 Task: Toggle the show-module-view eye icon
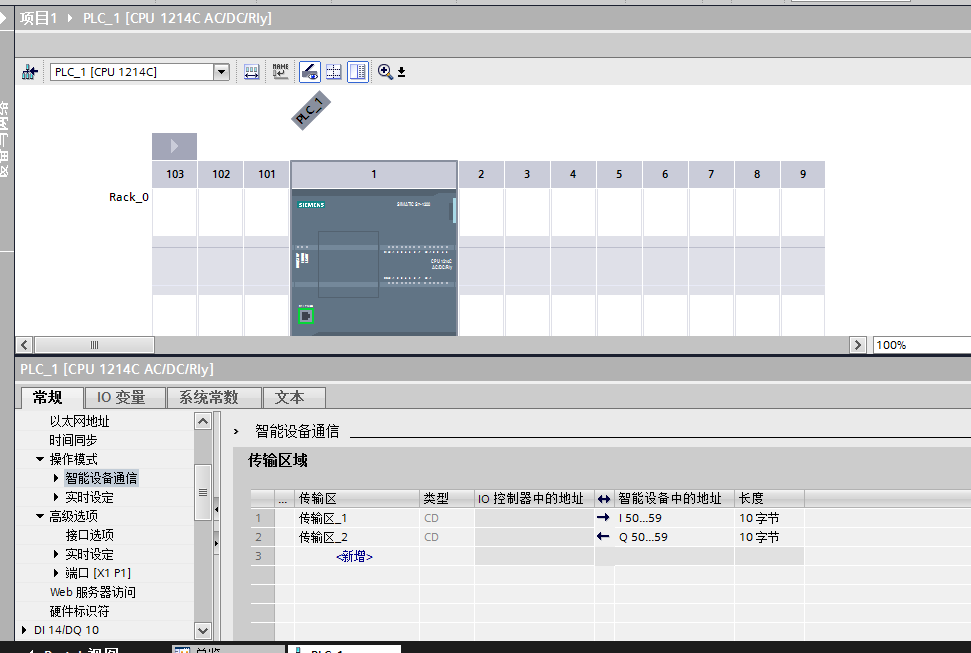[309, 72]
